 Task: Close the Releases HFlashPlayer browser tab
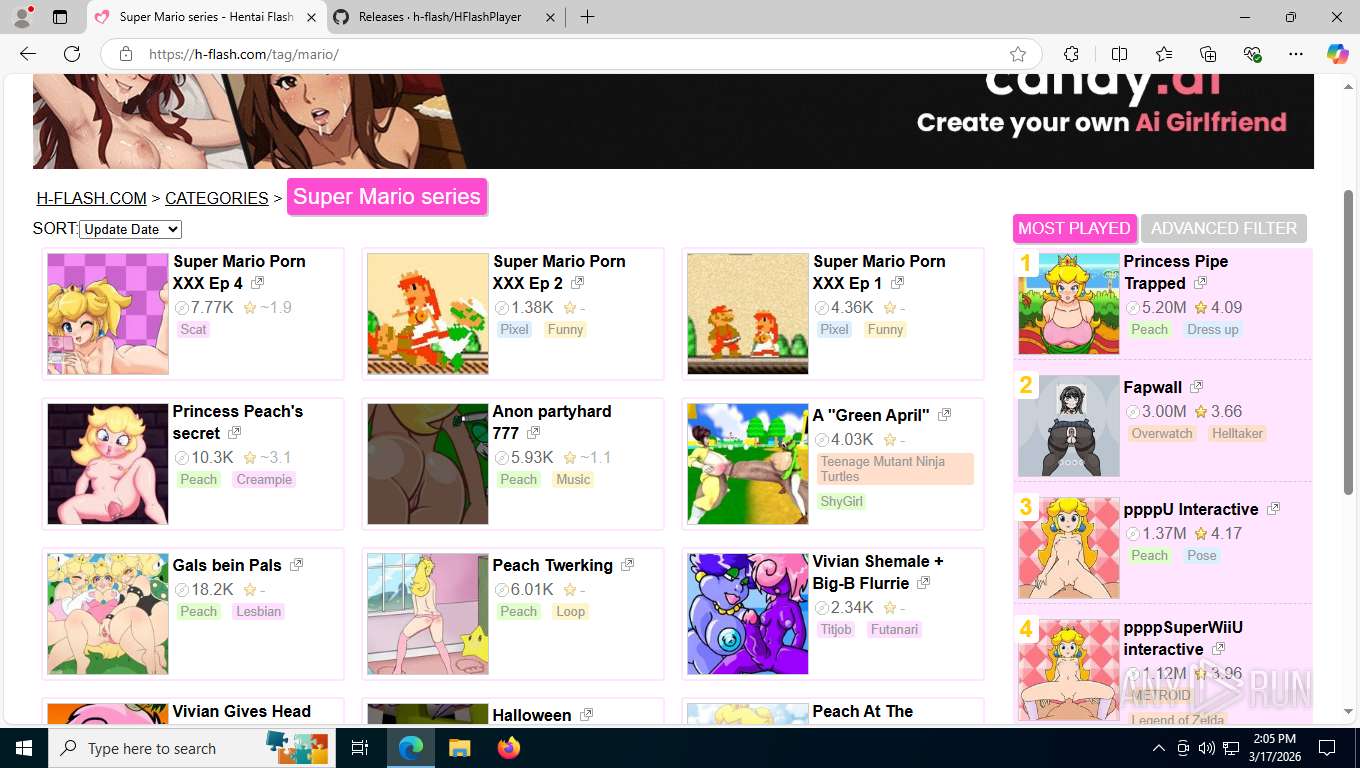point(550,17)
